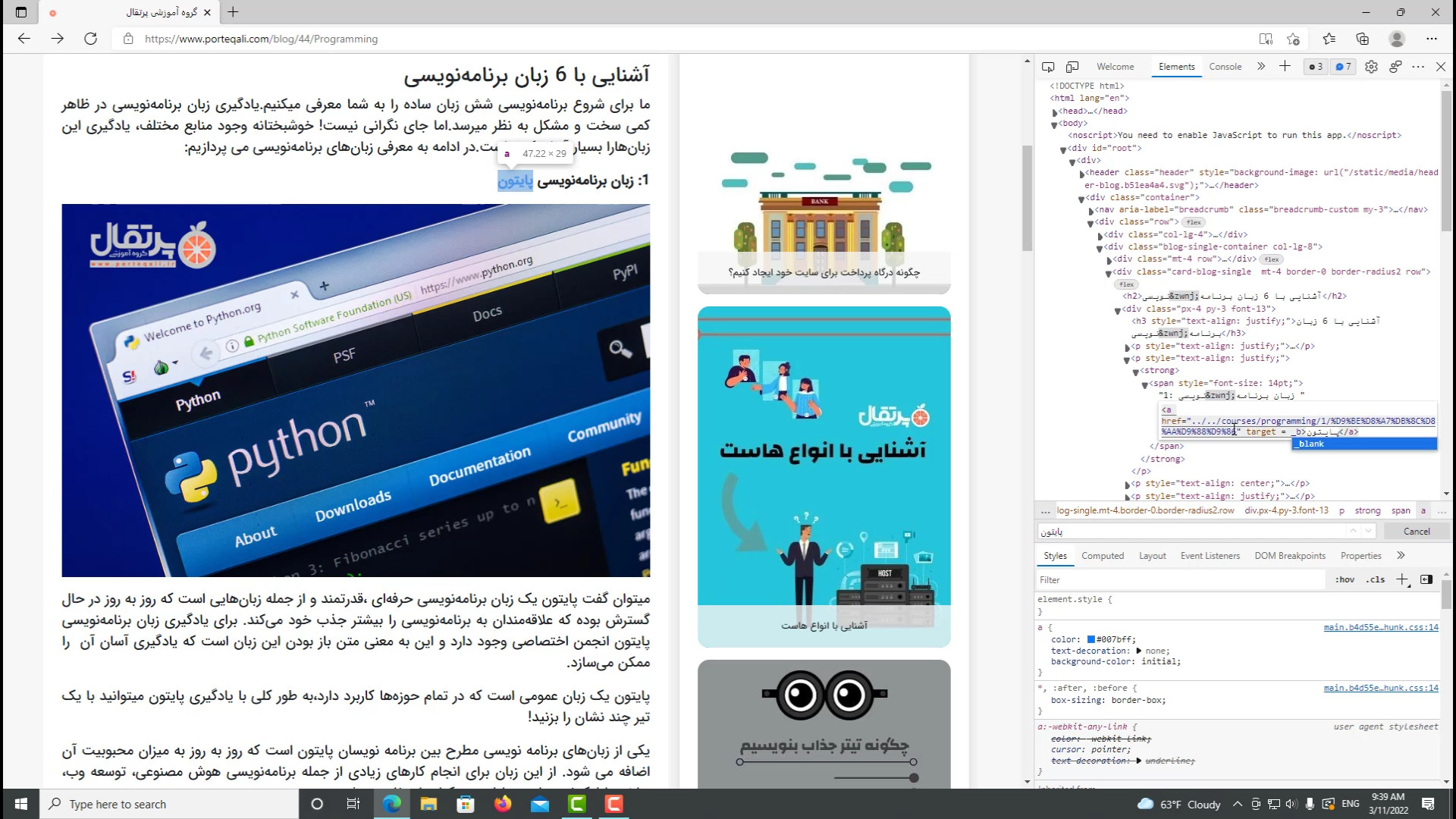The width and height of the screenshot is (1456, 819).
Task: Click the #007bff color swatch
Action: 1091,639
